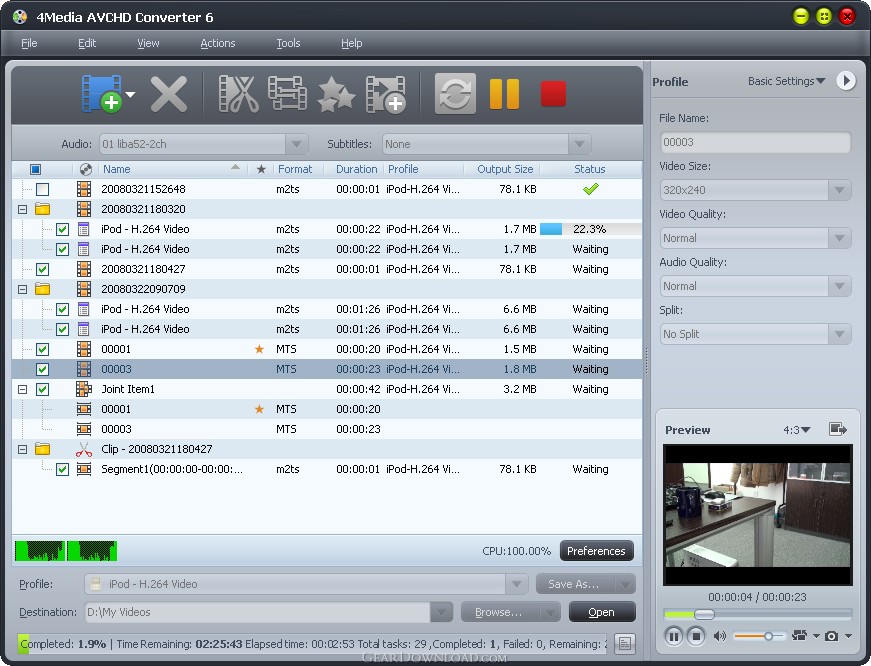
Task: Mute the preview speaker icon
Action: pyautogui.click(x=719, y=636)
